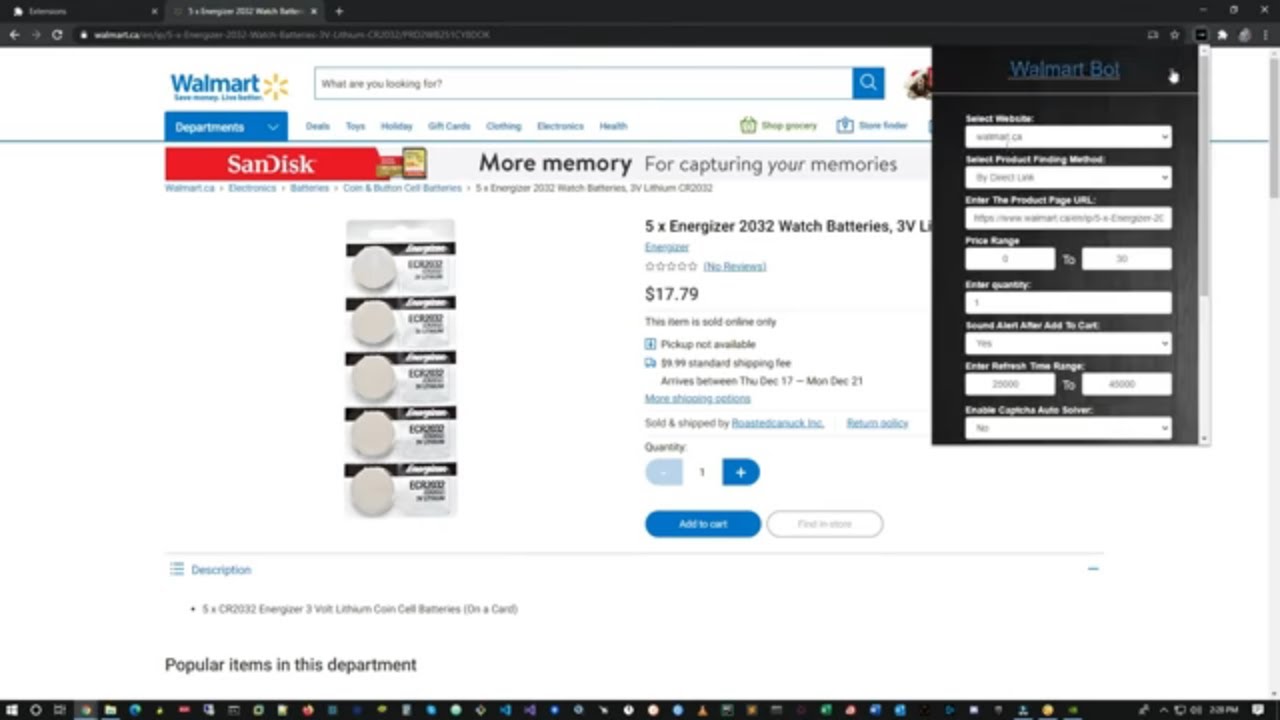The height and width of the screenshot is (720, 1280).
Task: Click the Walmart logo
Action: [x=229, y=86]
